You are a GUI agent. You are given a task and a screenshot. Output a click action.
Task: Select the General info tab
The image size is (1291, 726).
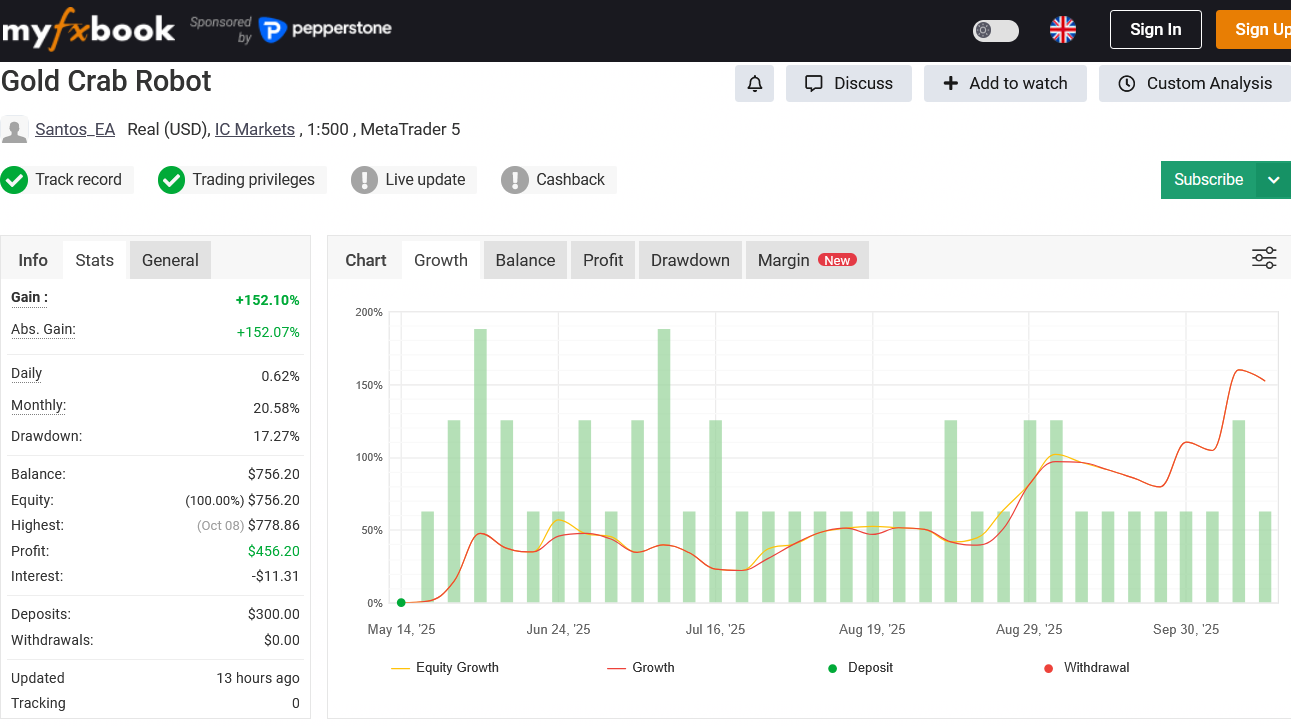(x=170, y=260)
